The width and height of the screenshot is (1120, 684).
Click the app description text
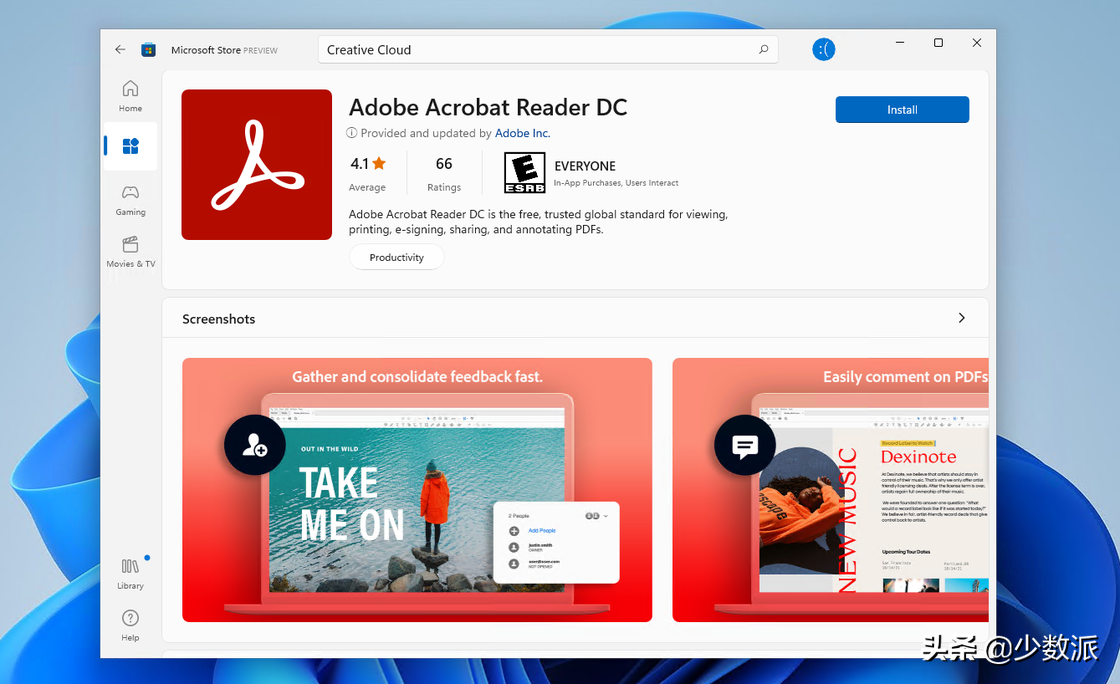[x=538, y=221]
